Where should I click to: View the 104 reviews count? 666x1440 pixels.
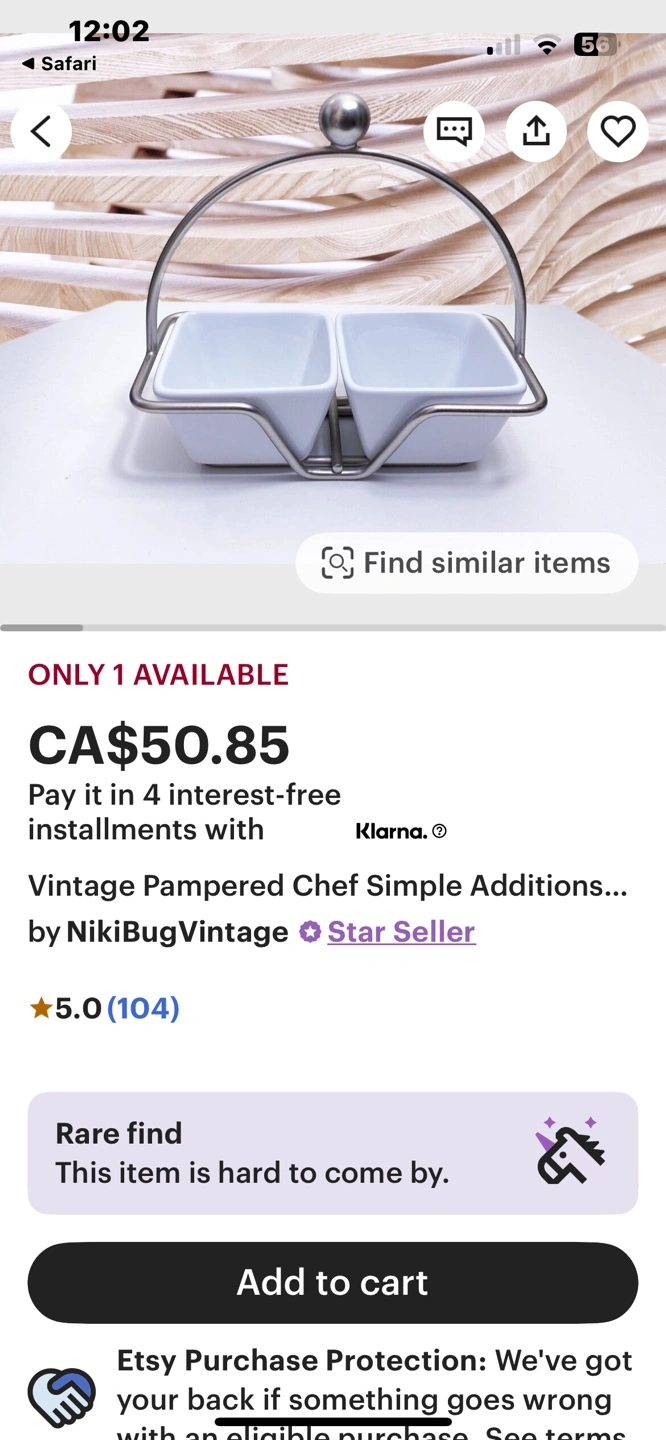pyautogui.click(x=143, y=1008)
